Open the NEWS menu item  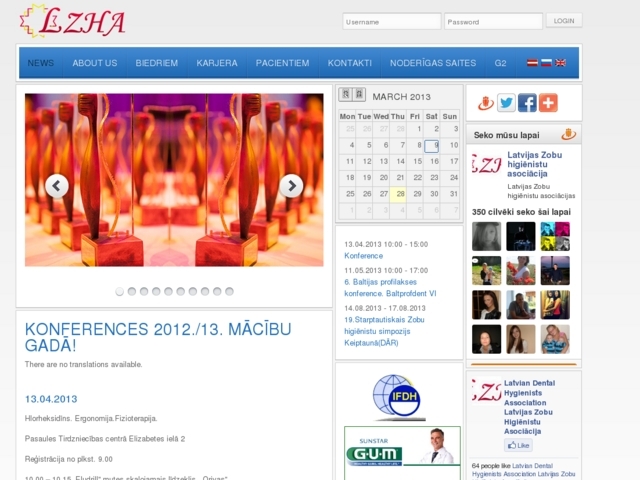coord(40,63)
